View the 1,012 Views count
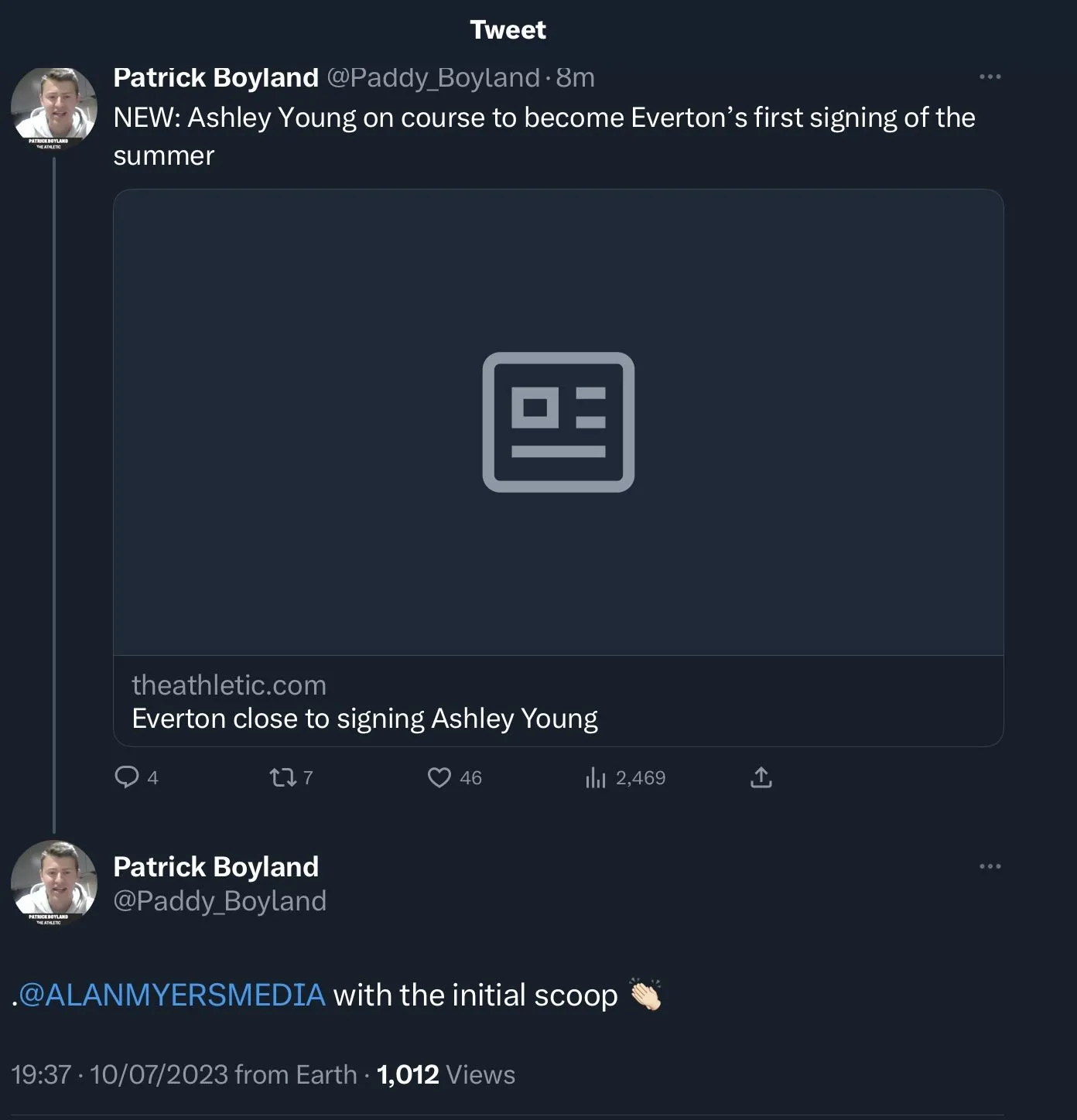1077x1120 pixels. coord(446,1074)
